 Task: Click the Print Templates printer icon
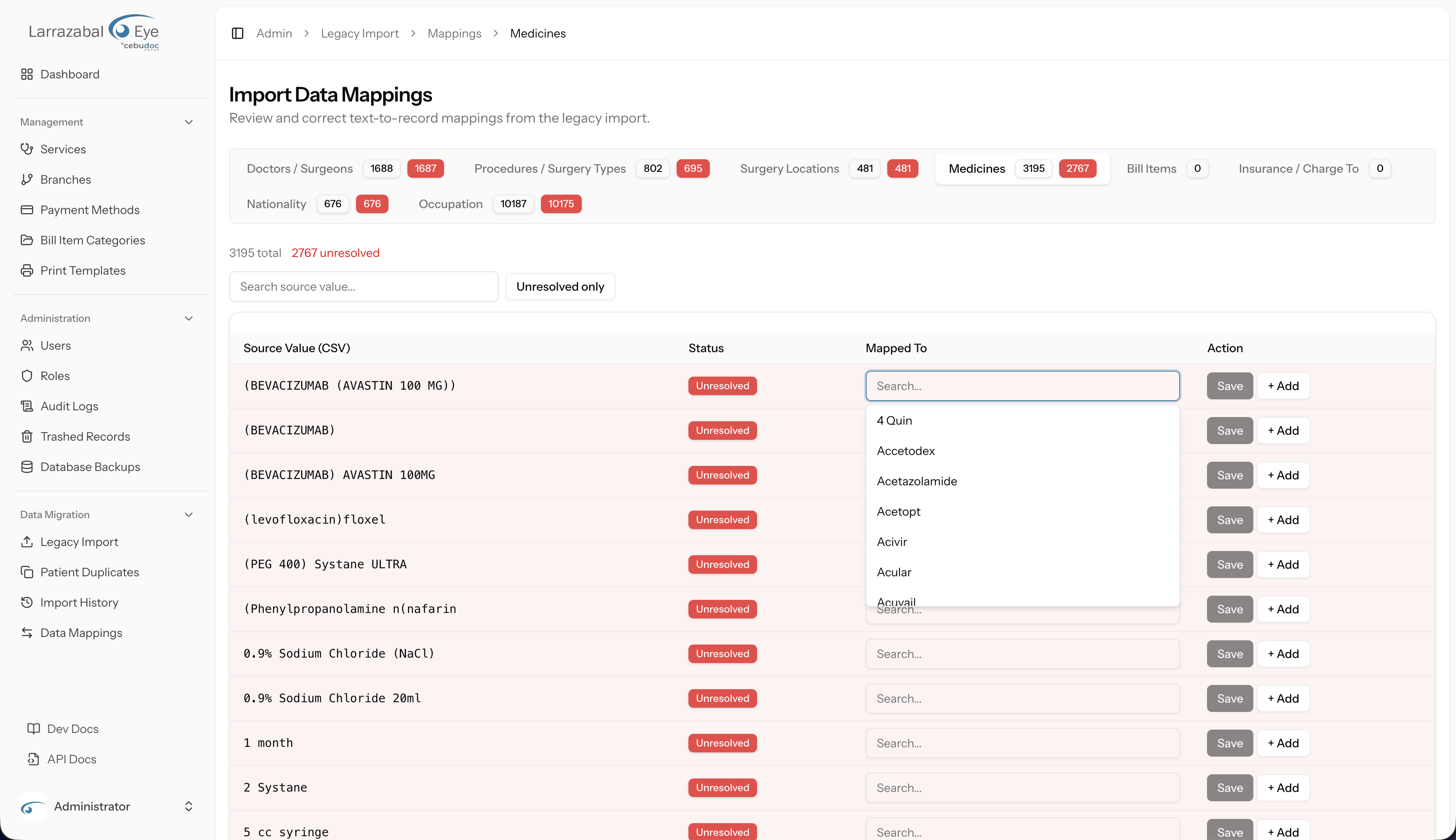tap(27, 270)
